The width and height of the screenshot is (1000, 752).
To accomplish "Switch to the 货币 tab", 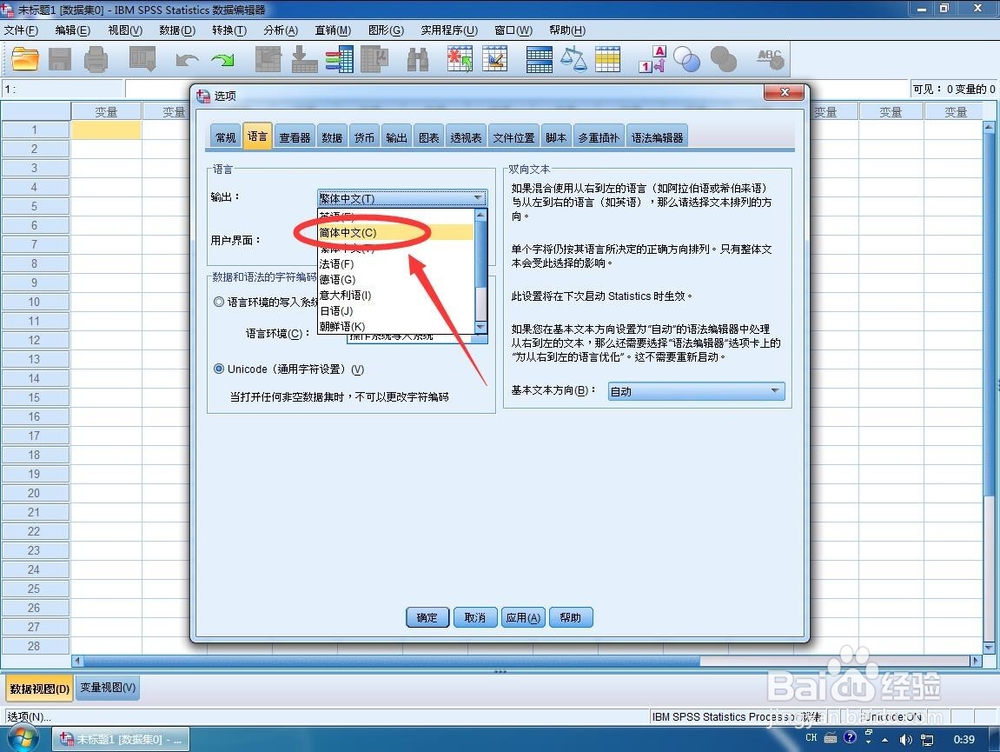I will (365, 137).
